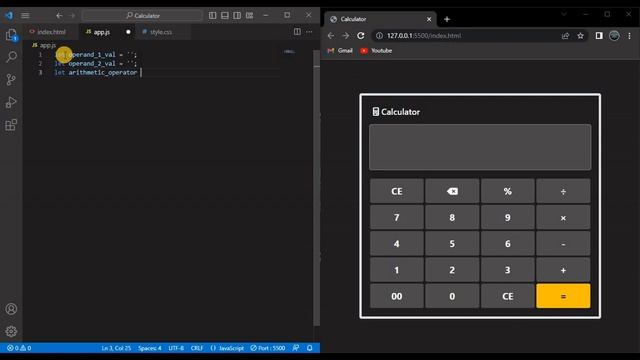Click the site information icon in address bar
Screen dimensions: 640x360
tap(379, 36)
